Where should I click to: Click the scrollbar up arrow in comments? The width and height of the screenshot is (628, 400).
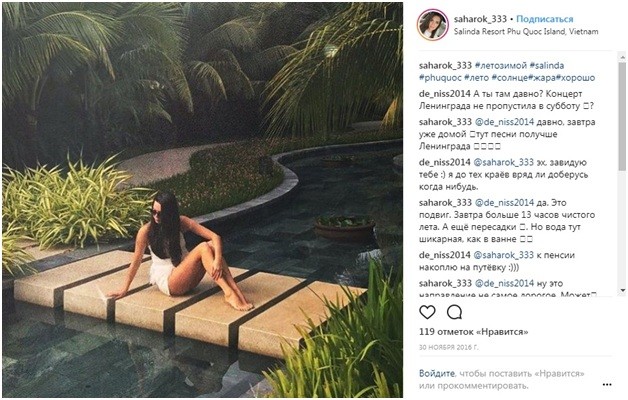[x=622, y=58]
